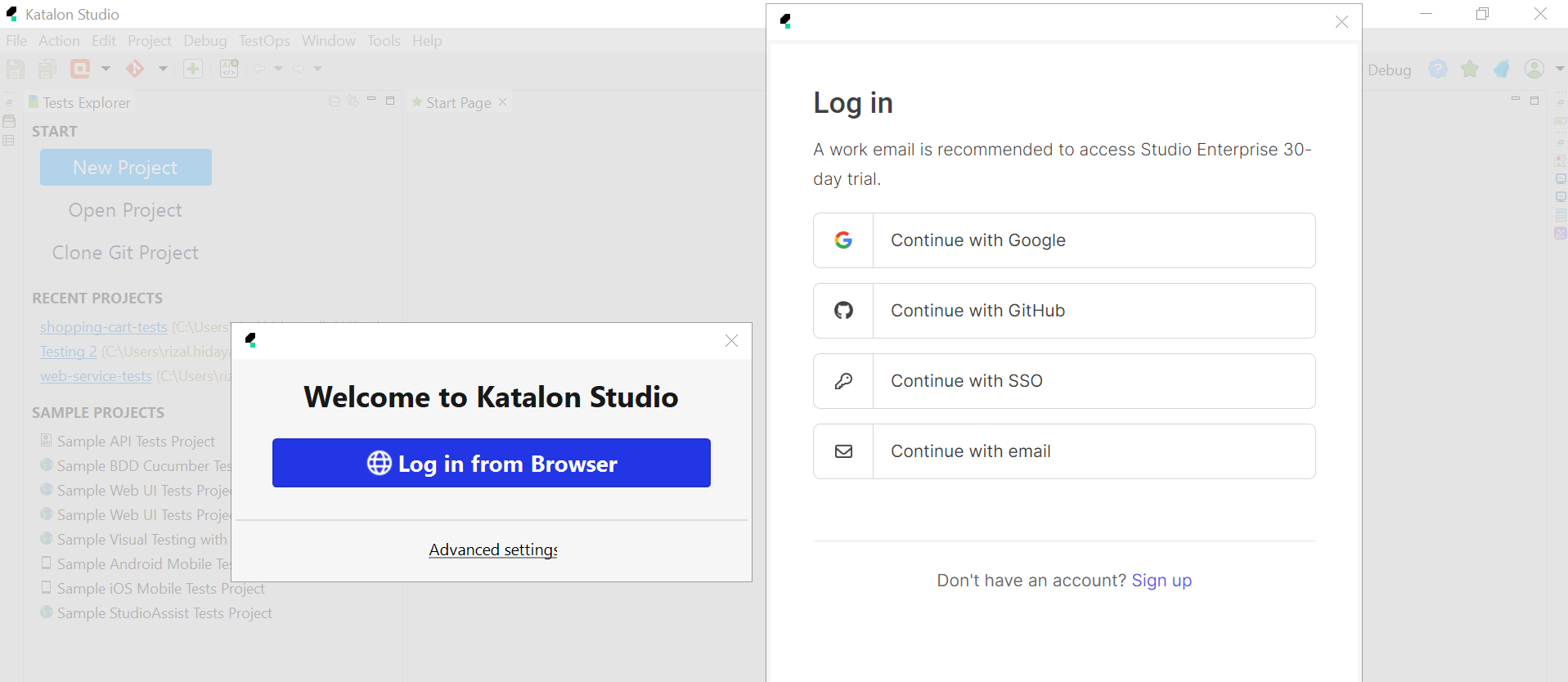
Task: Open the Action menu
Action: coord(59,41)
